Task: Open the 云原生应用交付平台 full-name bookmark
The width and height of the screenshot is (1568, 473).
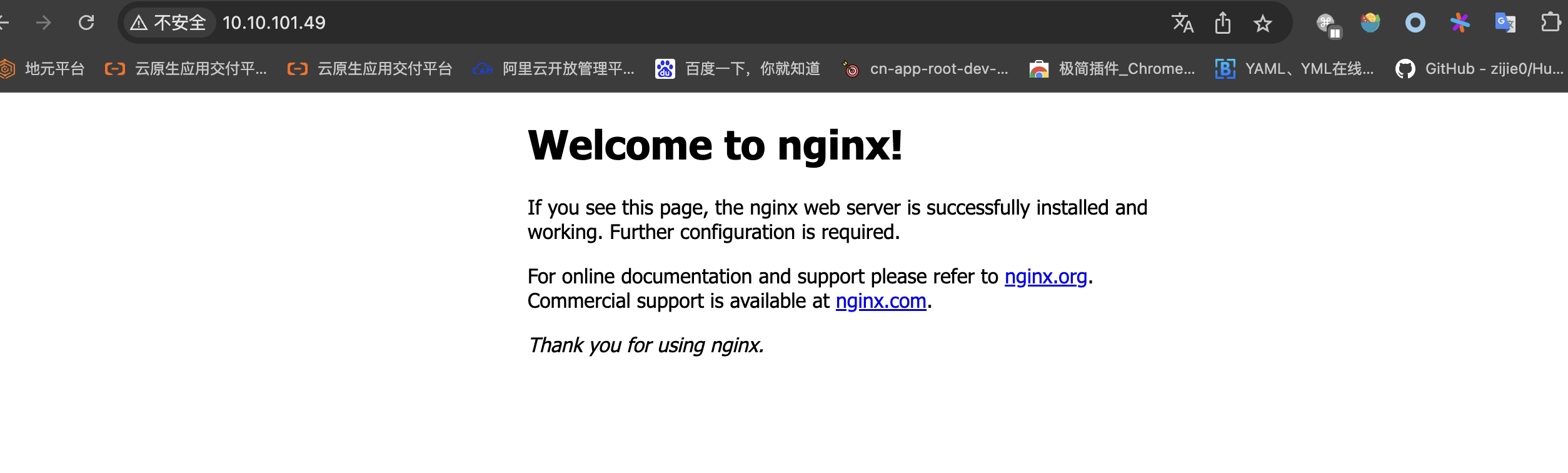Action: coord(369,69)
